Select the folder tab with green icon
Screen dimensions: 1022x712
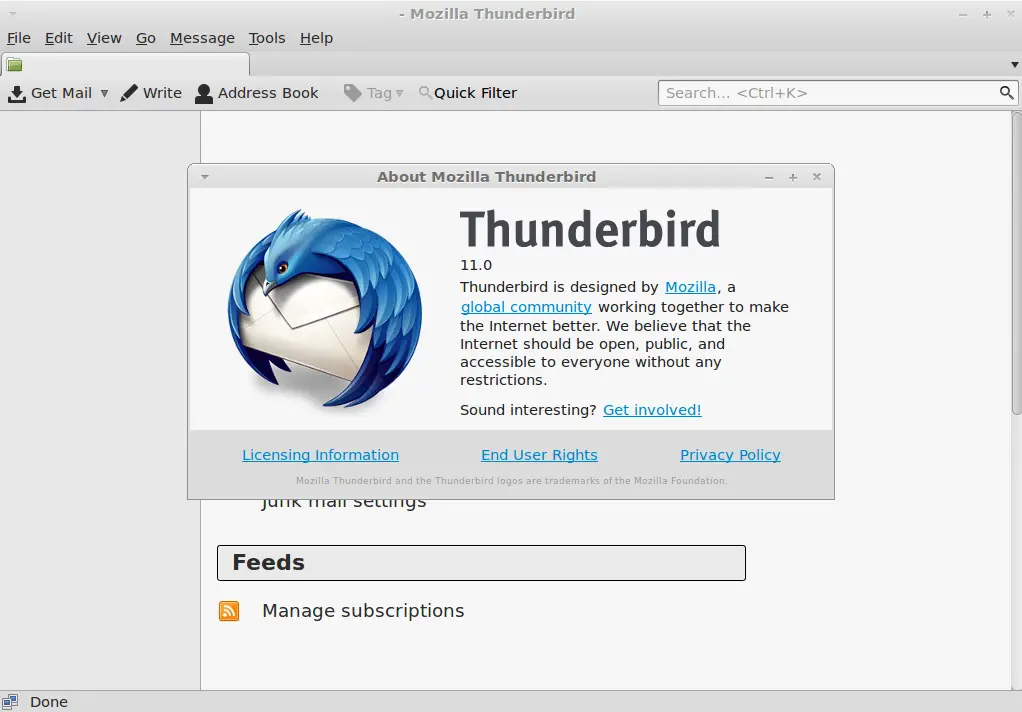tap(125, 65)
